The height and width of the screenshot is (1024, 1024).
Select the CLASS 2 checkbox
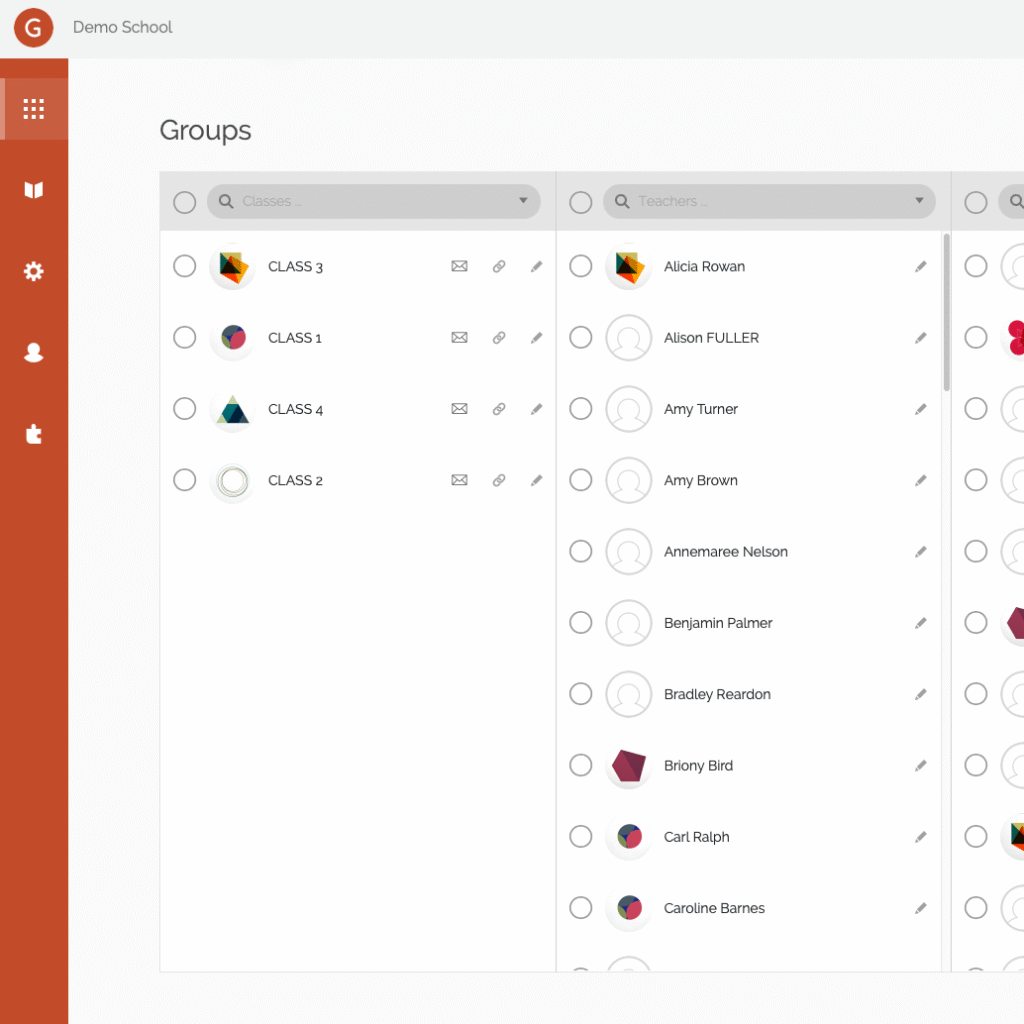point(184,480)
